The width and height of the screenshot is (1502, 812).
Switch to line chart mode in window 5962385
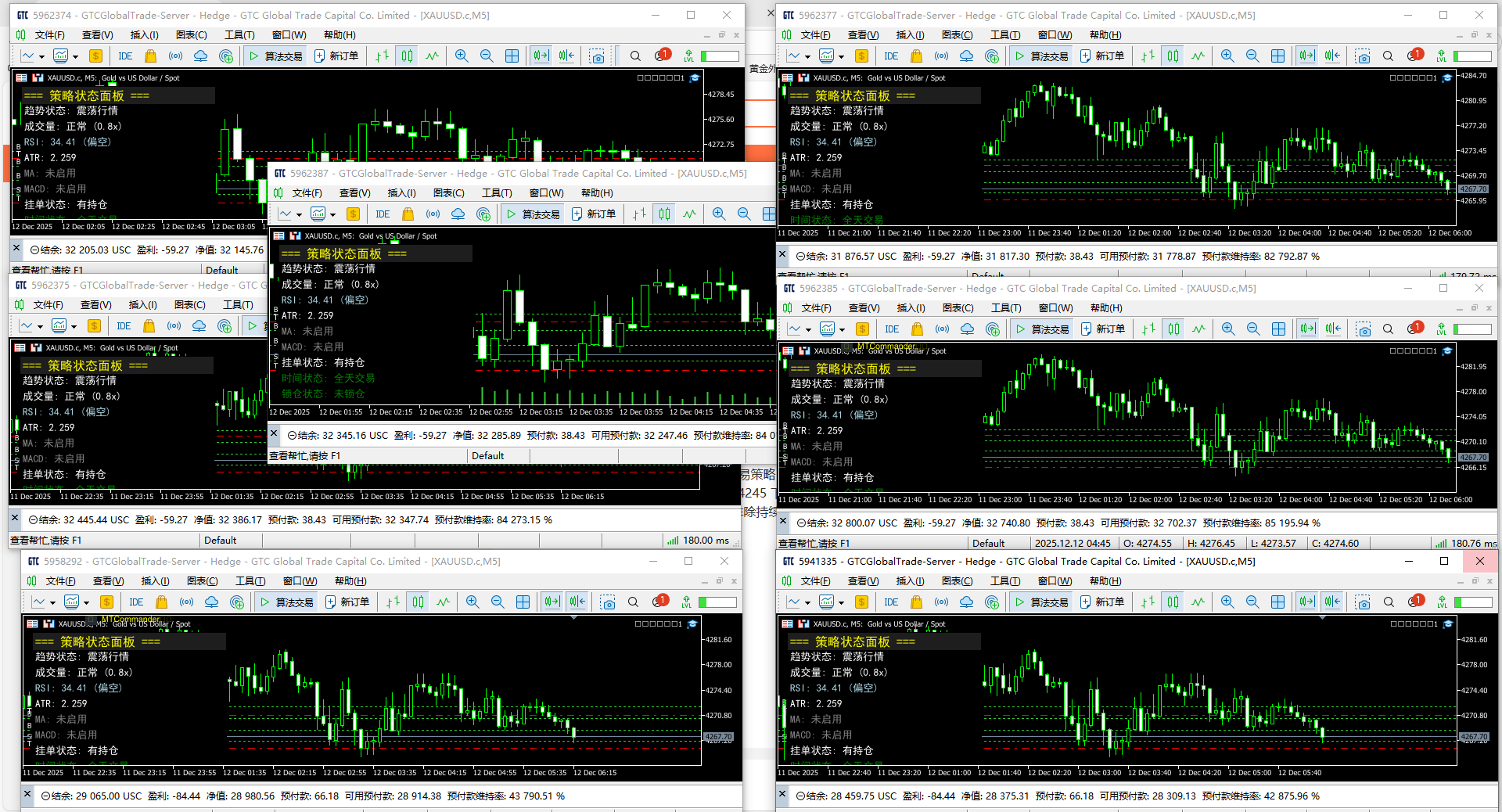pos(1199,329)
